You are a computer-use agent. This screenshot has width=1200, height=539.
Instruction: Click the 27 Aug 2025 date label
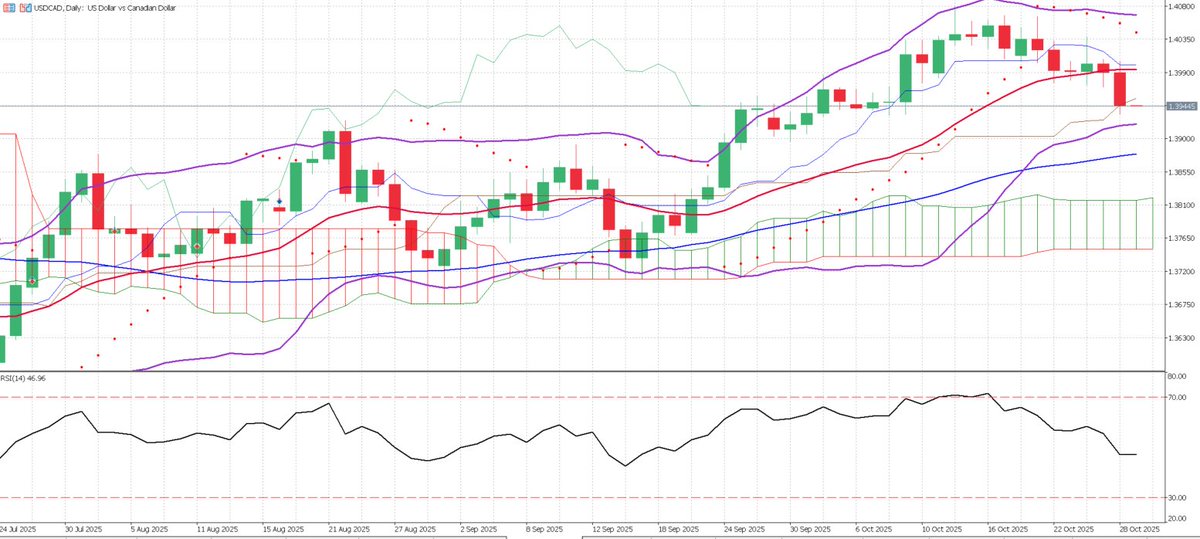(x=415, y=528)
